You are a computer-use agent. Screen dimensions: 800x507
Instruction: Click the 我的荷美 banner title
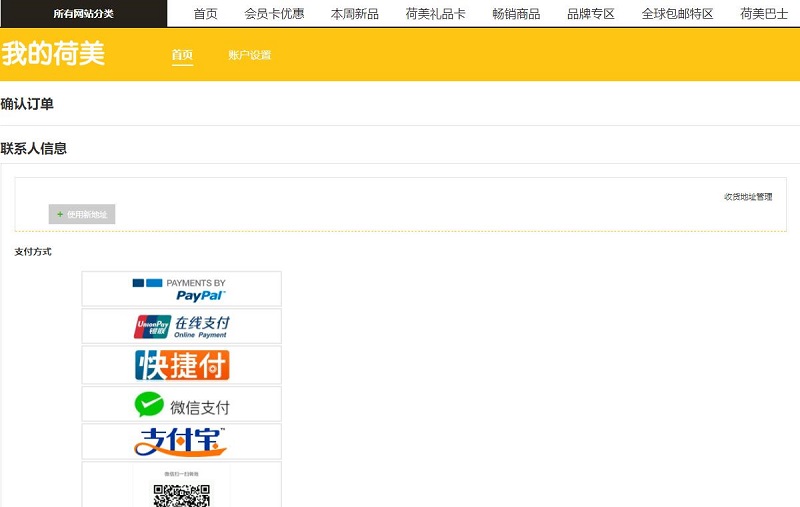53,54
